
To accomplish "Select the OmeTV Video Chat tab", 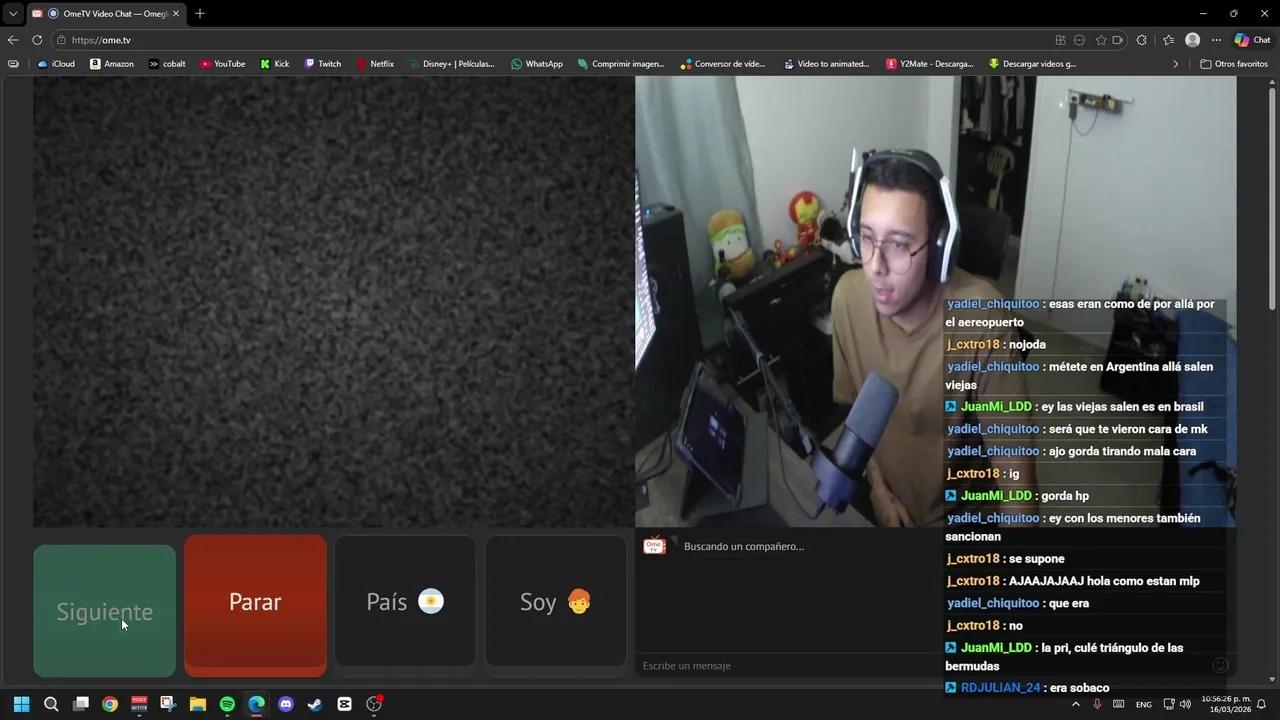I will point(105,14).
